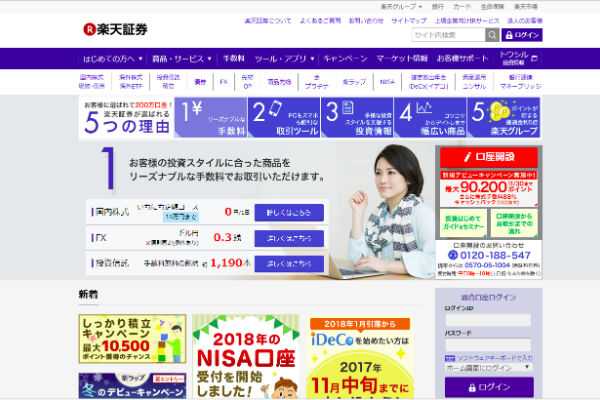Open 法人のお客様 link
This screenshot has height=400, width=600.
coord(525,21)
